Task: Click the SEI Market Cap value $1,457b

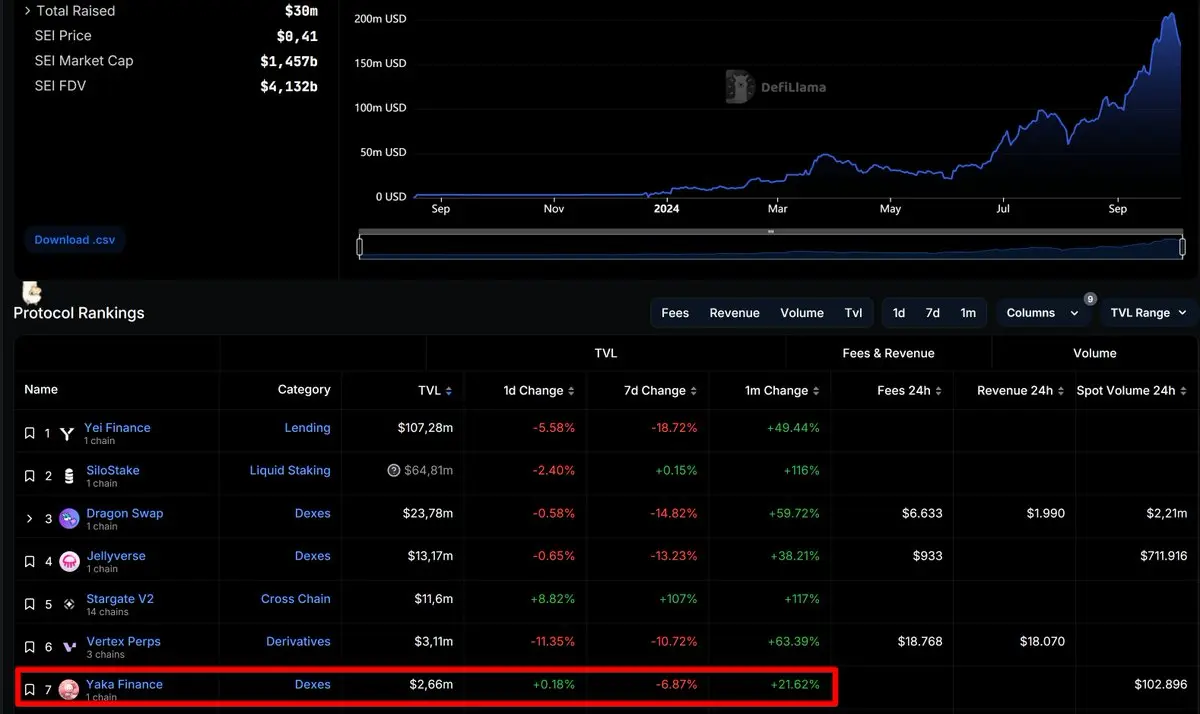Action: (x=289, y=61)
